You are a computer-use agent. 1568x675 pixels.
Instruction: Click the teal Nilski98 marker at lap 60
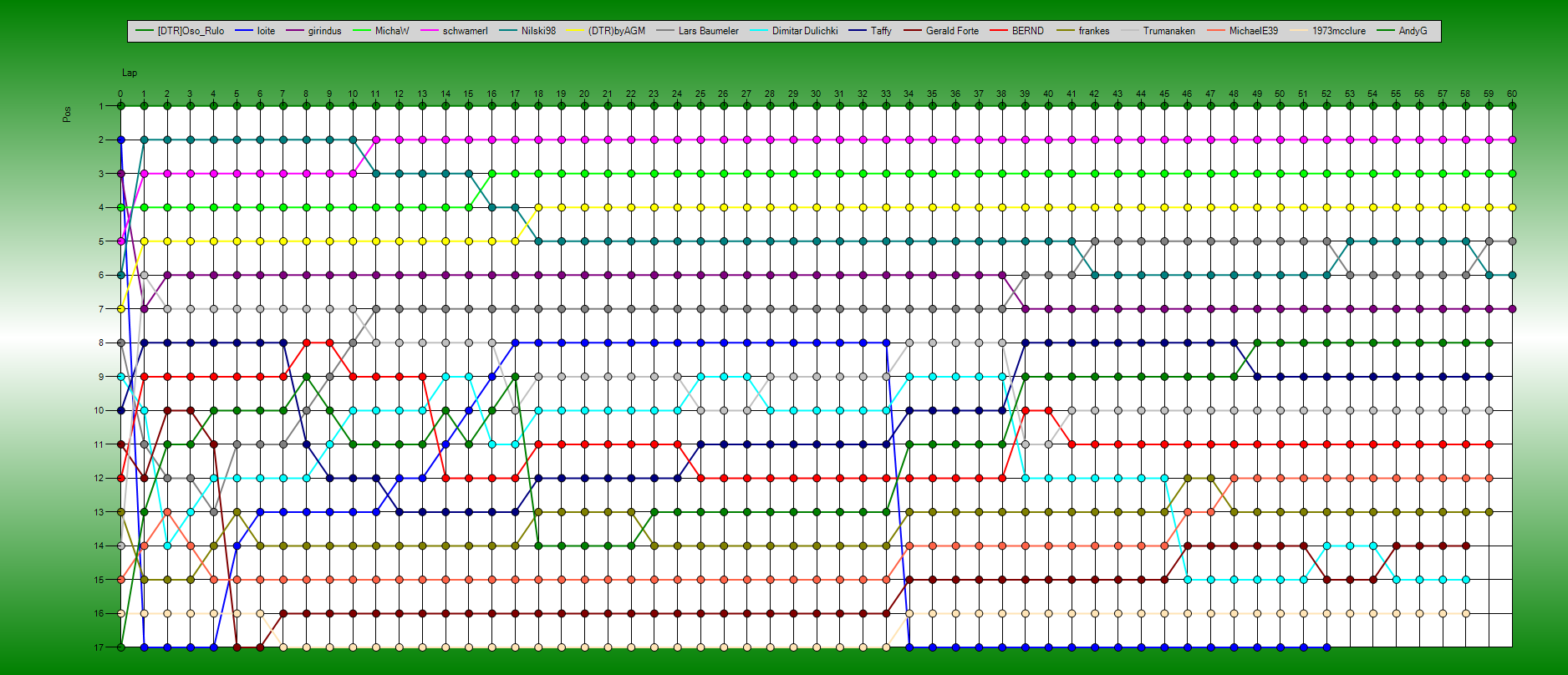(1512, 275)
